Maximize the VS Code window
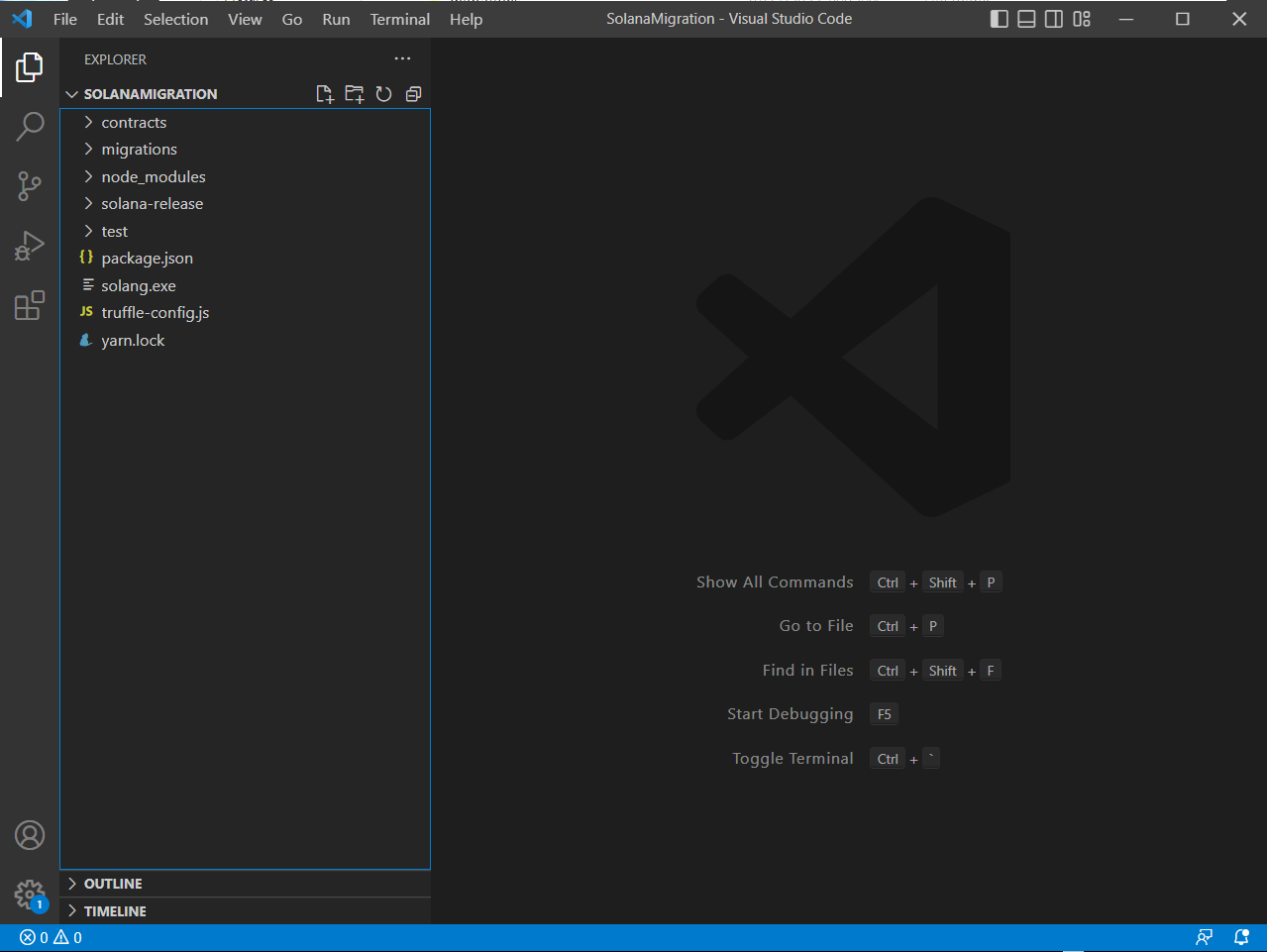Viewport: 1267px width, 952px height. (x=1183, y=19)
